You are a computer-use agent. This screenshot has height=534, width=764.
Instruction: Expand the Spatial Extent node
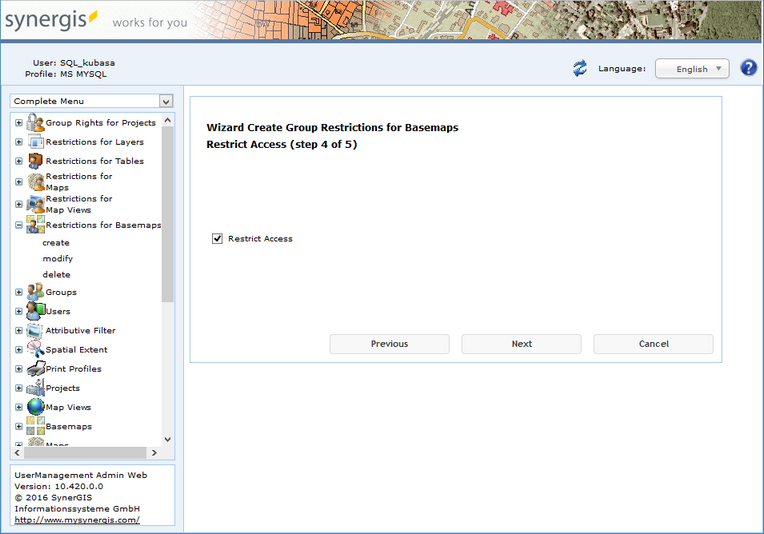tap(19, 349)
